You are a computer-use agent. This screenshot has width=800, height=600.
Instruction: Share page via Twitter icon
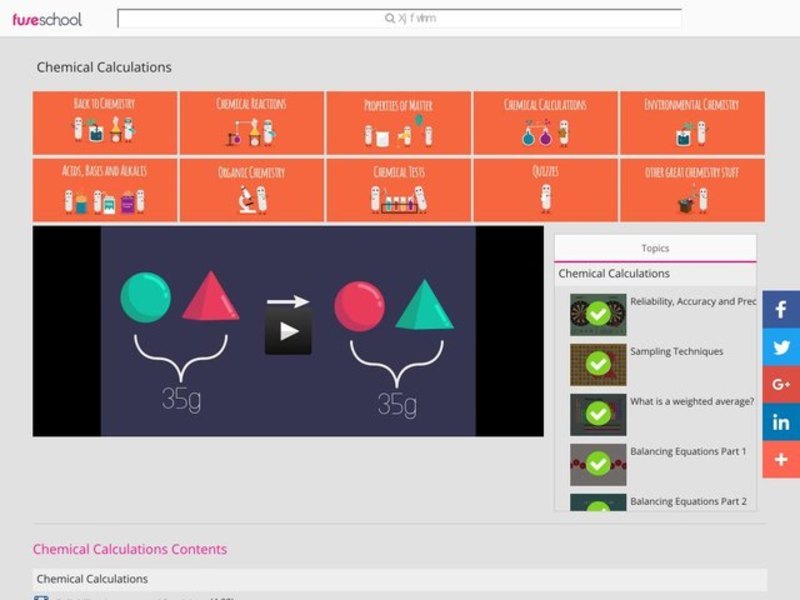[781, 348]
